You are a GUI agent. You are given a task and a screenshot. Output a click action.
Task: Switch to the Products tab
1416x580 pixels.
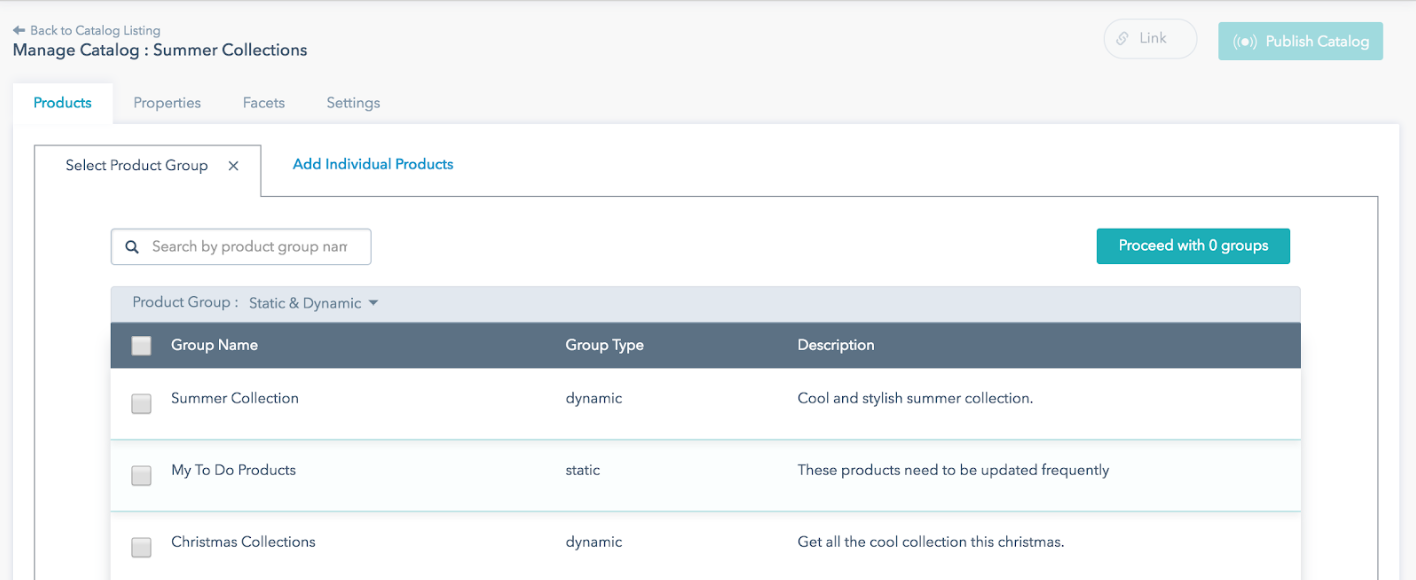pos(62,103)
